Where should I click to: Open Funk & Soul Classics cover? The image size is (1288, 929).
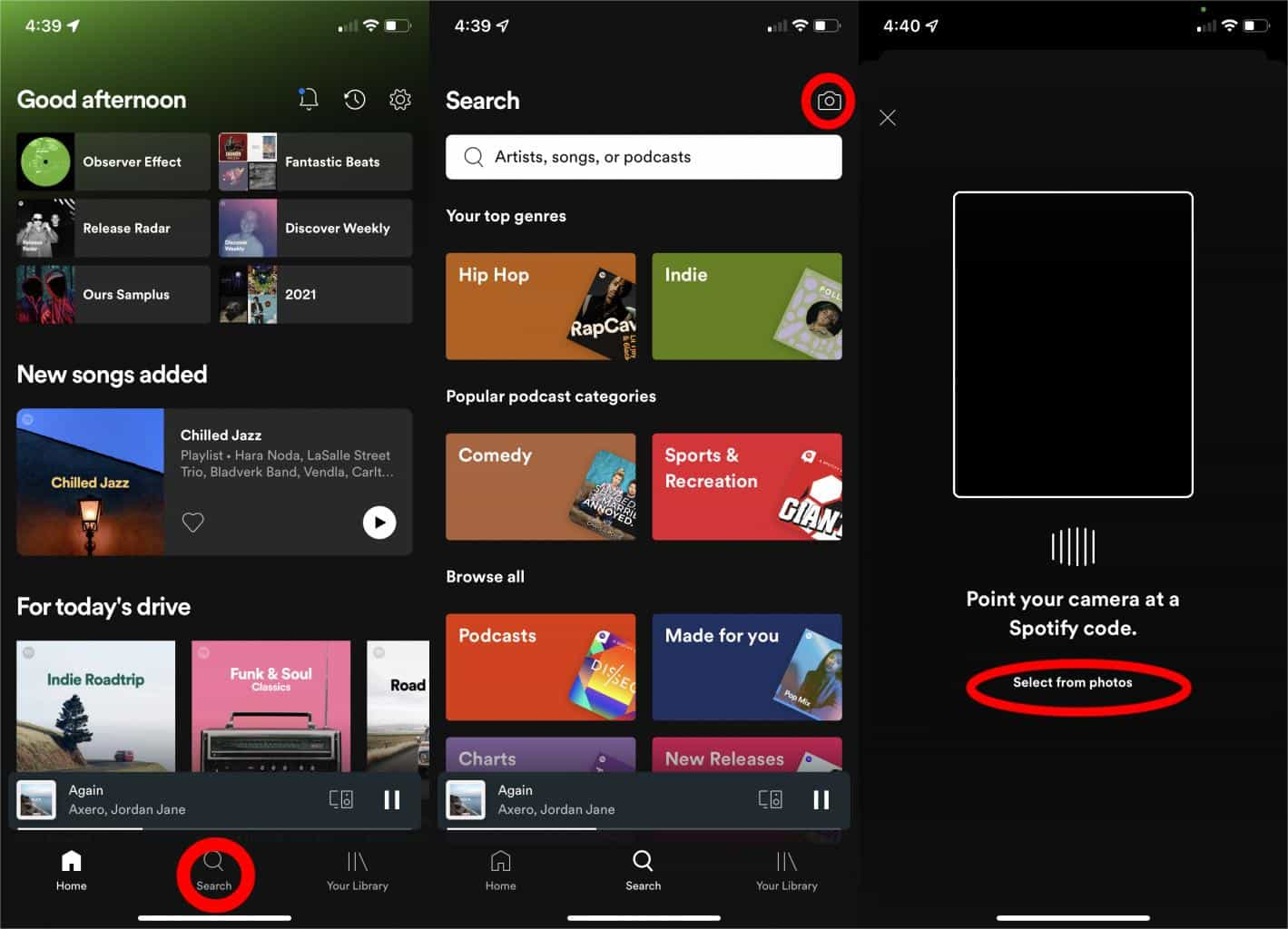[x=270, y=707]
